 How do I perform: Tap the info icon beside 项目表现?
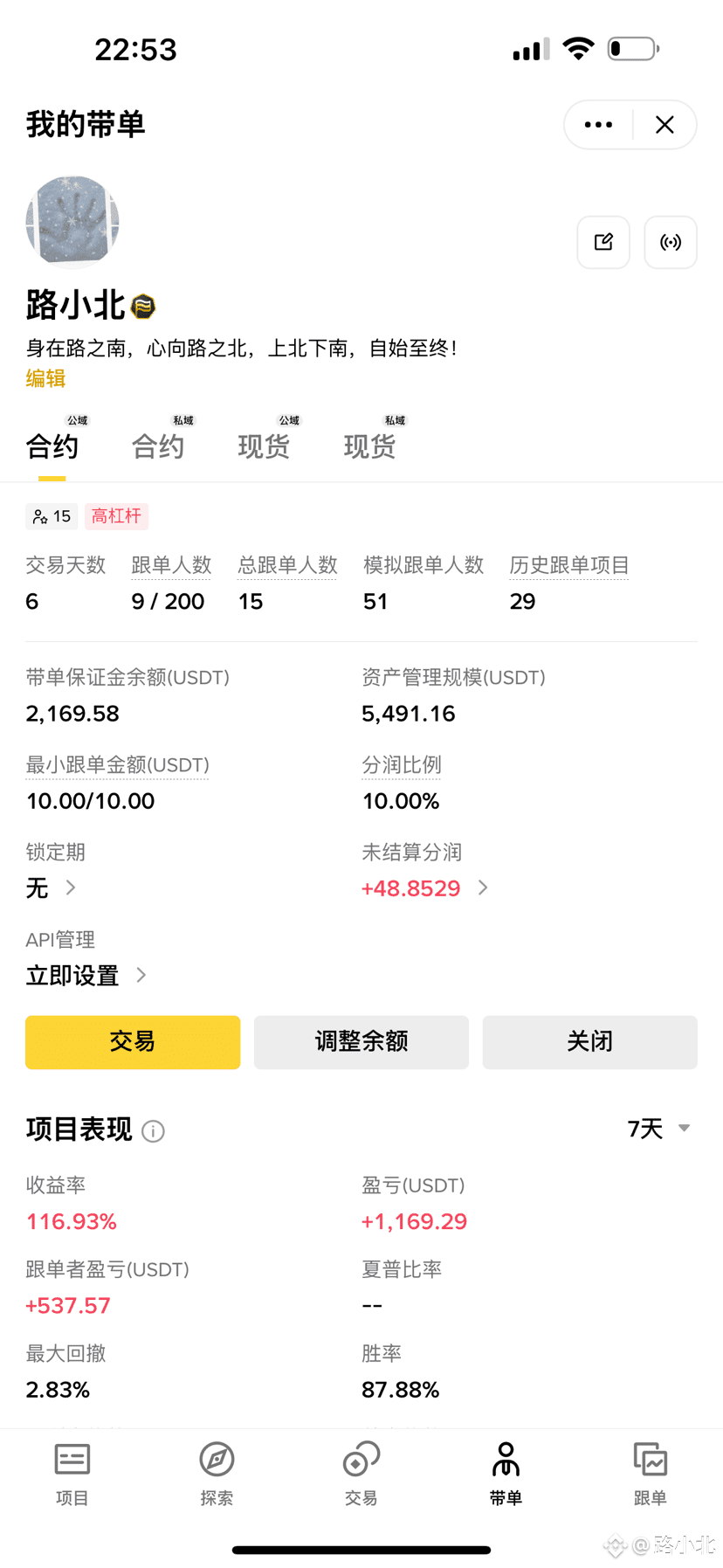(x=154, y=1131)
